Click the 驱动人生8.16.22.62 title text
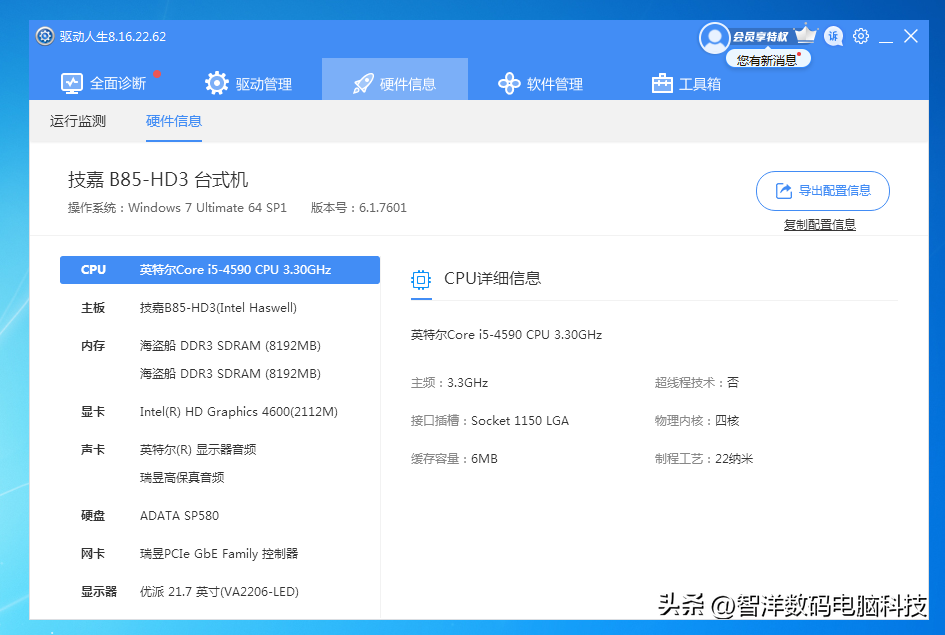The image size is (945, 635). (113, 36)
